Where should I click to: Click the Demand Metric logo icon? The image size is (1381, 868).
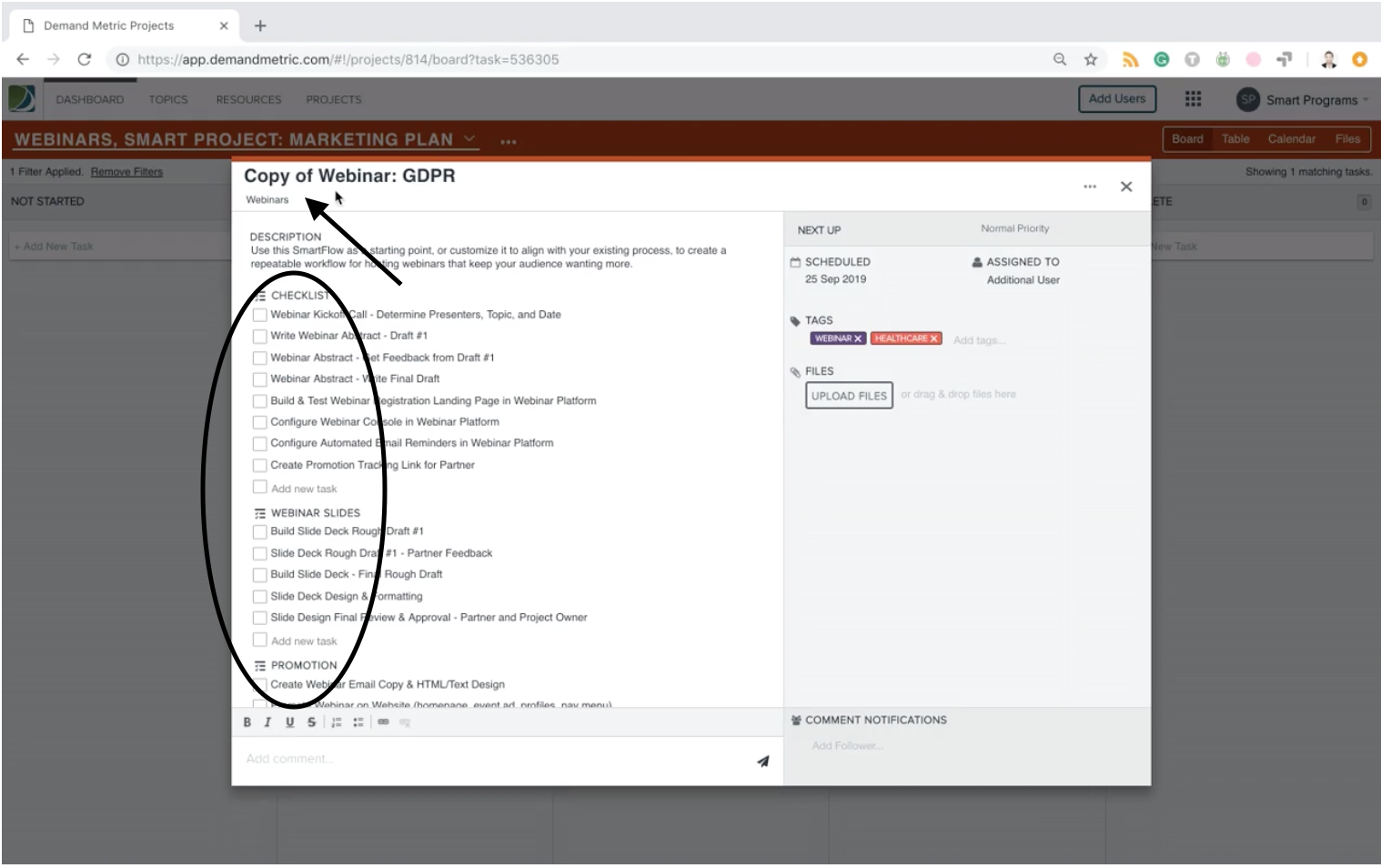22,98
